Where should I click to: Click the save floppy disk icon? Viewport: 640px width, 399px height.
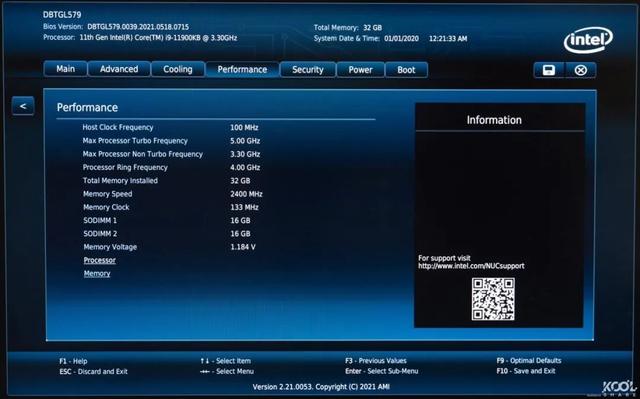[549, 70]
